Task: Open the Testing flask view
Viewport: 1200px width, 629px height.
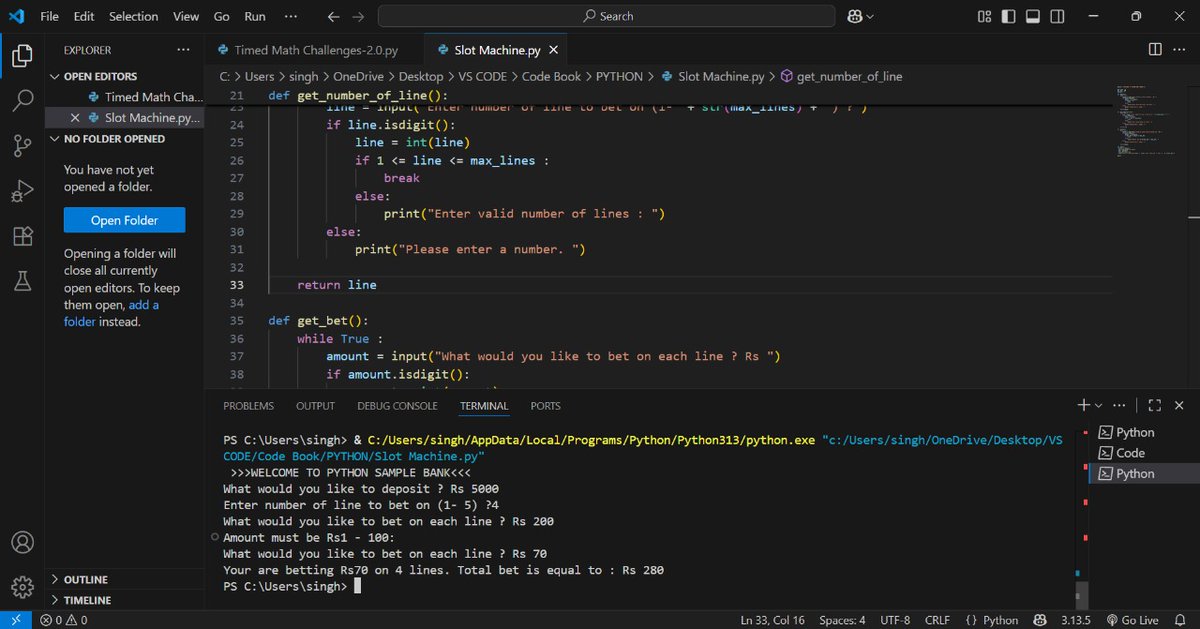Action: (x=22, y=282)
